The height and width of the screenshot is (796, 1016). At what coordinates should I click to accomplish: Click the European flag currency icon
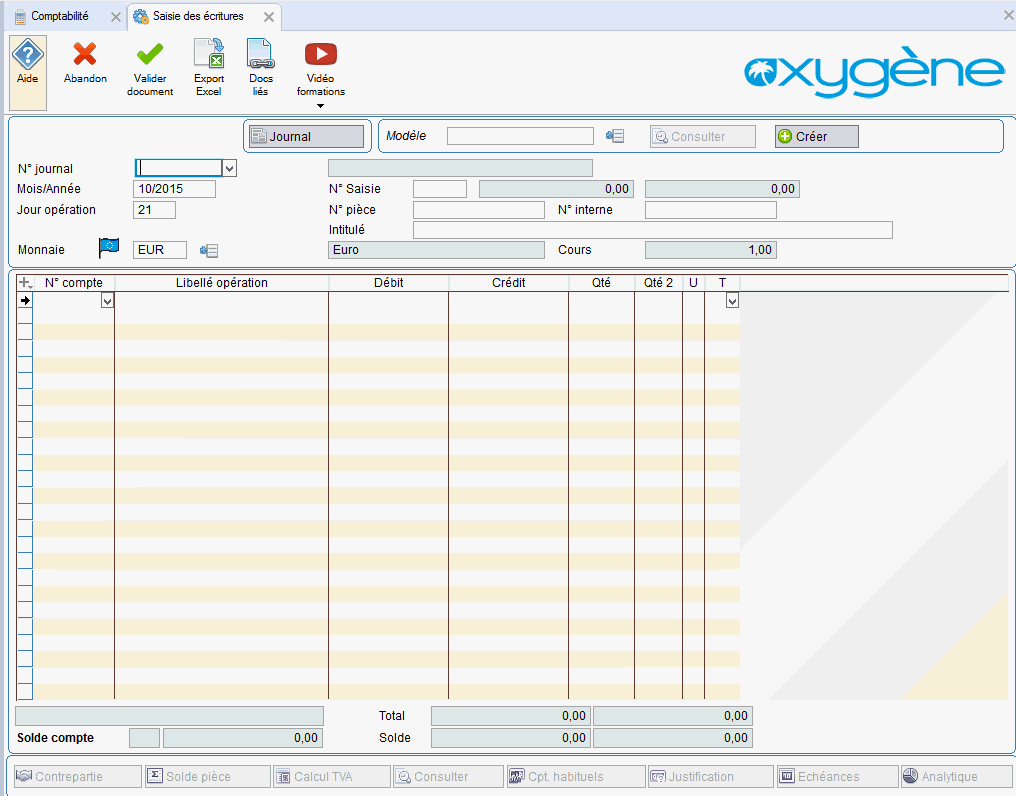point(109,249)
